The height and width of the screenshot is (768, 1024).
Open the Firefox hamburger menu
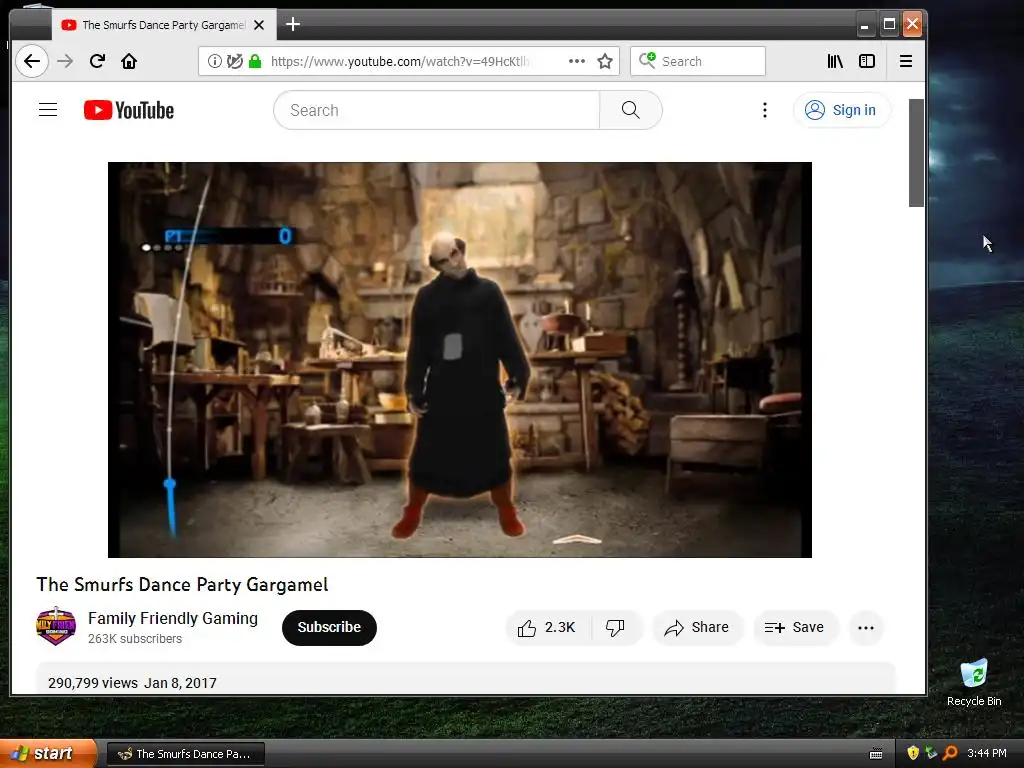point(906,61)
